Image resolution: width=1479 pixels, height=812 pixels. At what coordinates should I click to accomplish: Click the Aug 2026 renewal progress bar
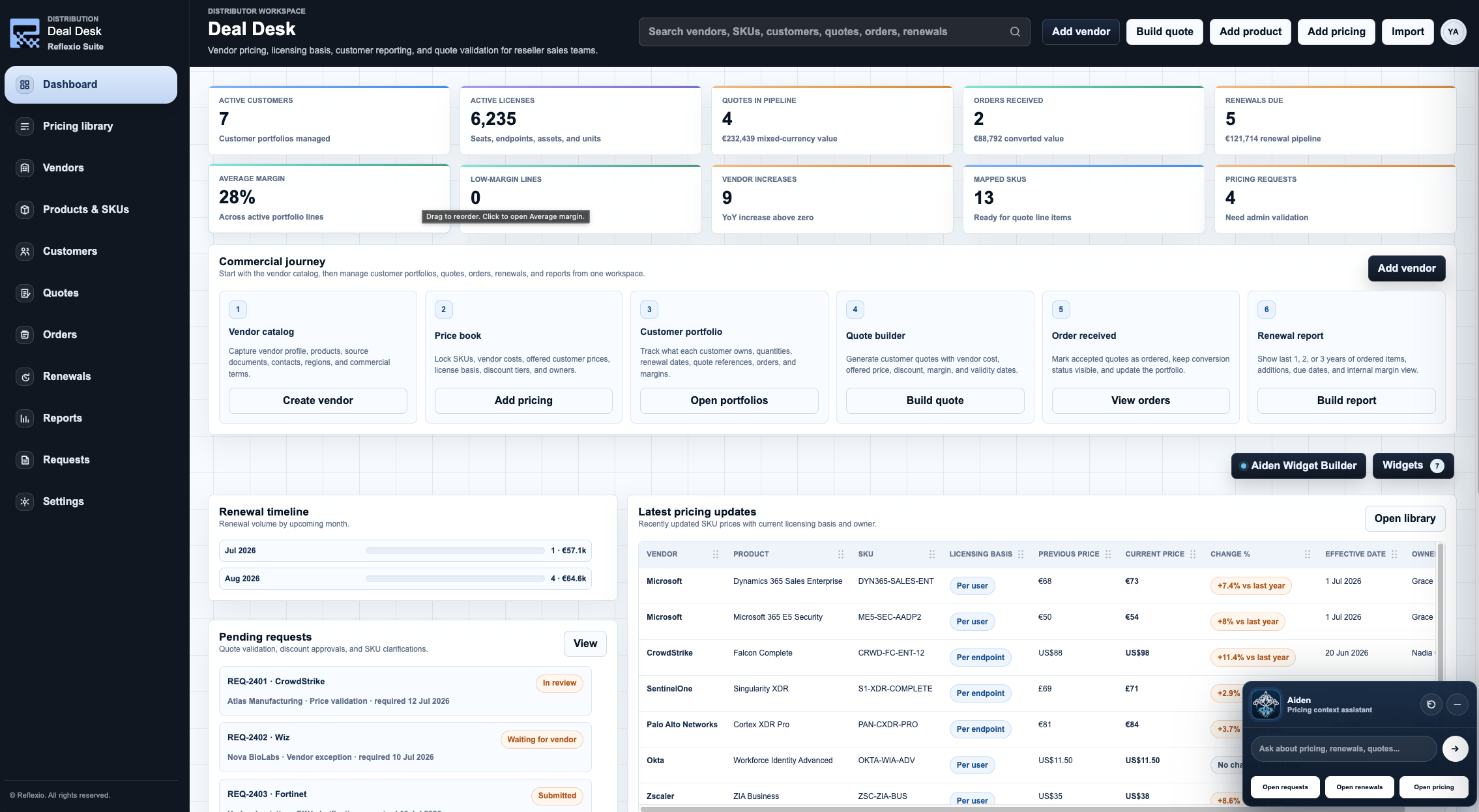[x=455, y=579]
